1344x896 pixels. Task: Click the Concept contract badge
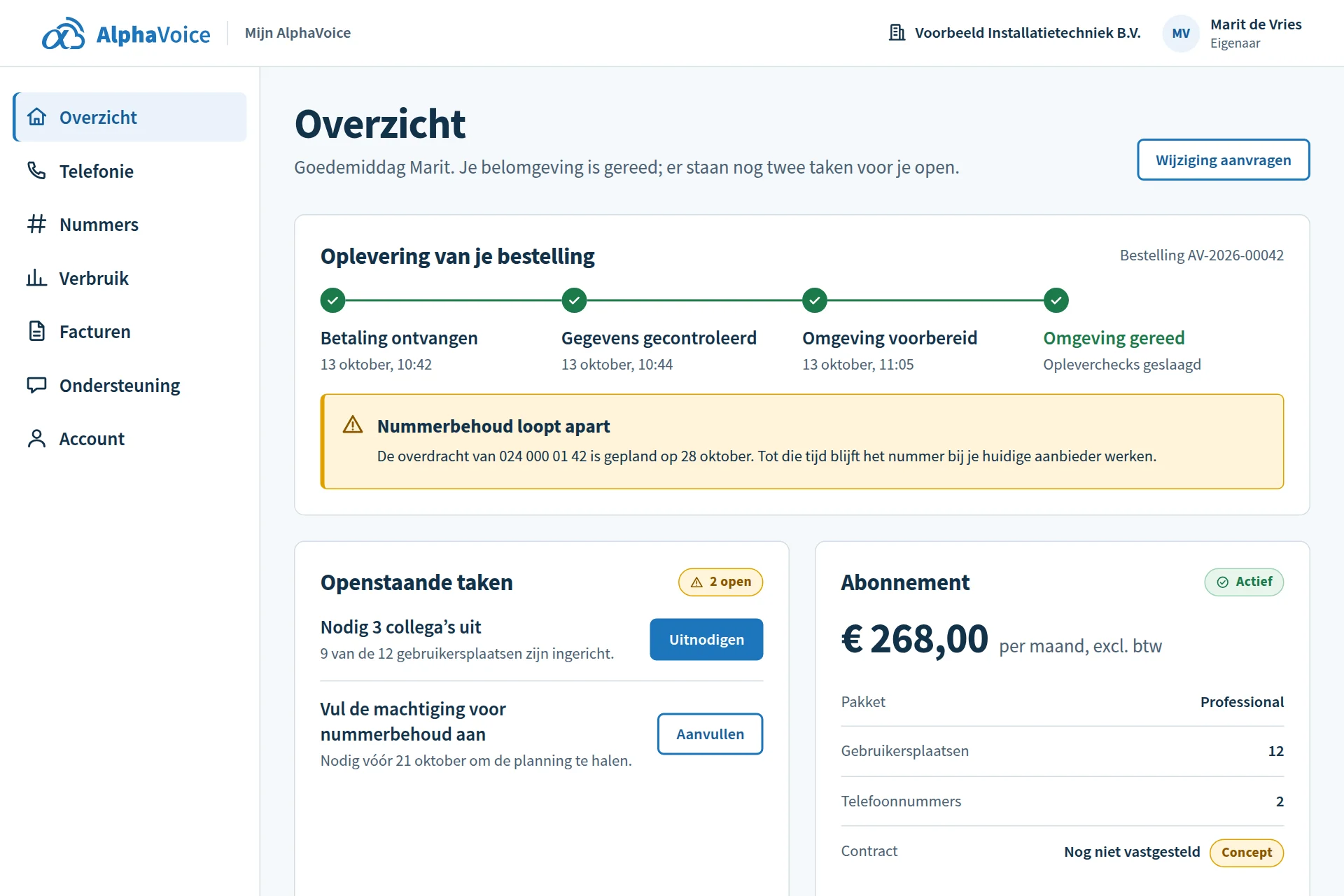1247,853
